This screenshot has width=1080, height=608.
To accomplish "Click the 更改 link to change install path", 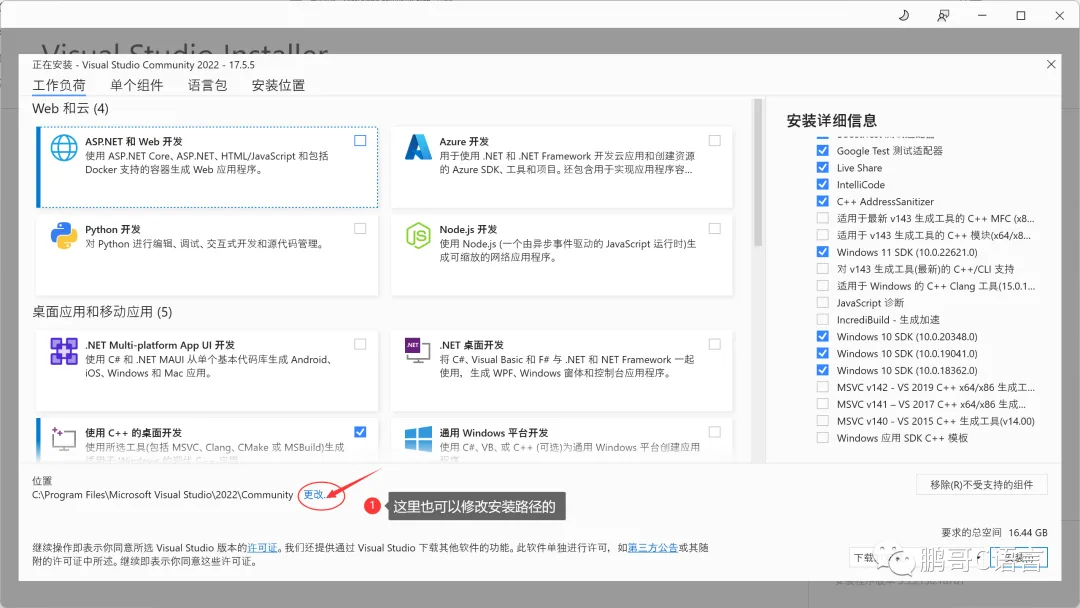I will pos(314,494).
